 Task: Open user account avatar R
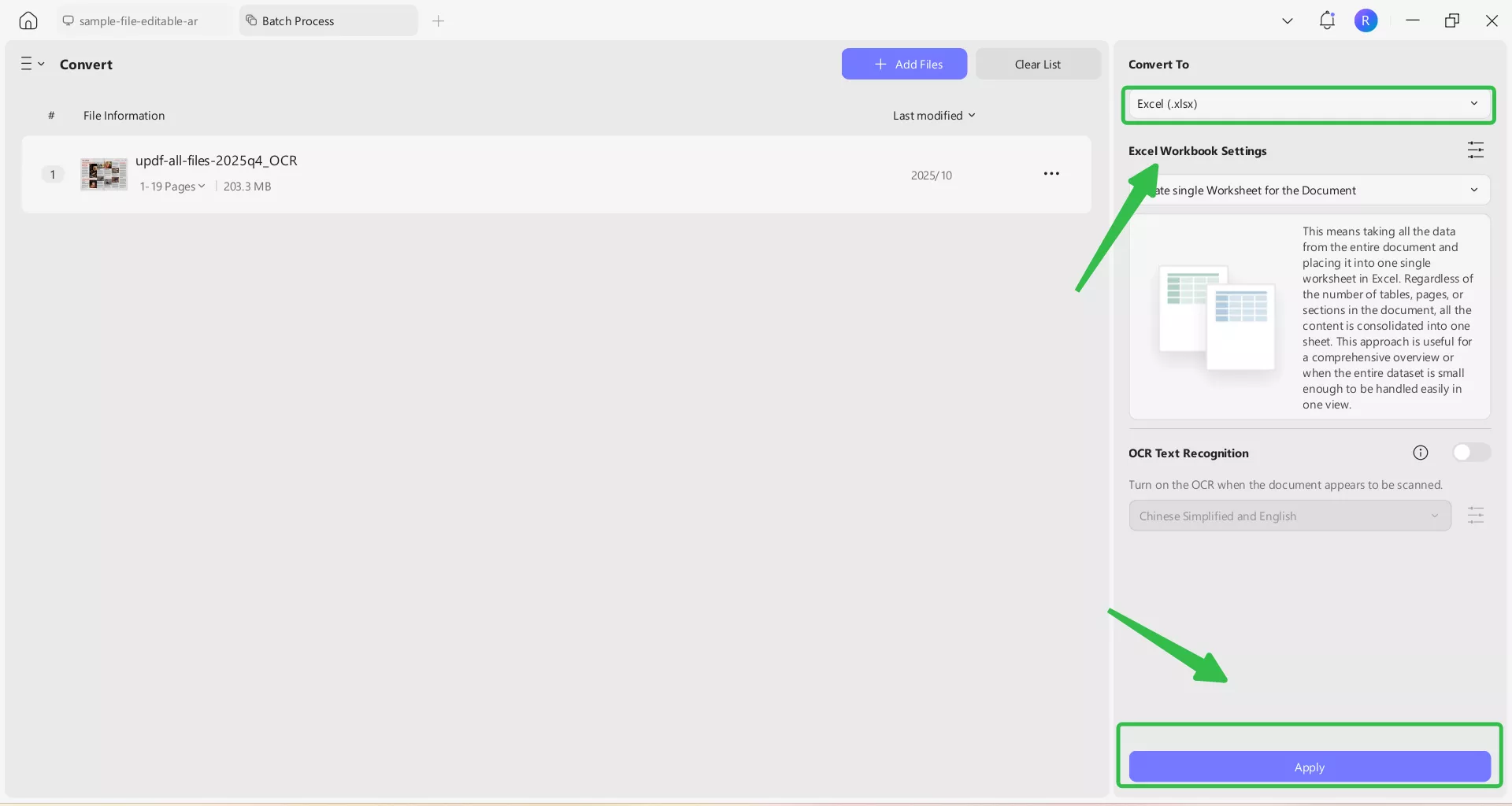[1366, 20]
